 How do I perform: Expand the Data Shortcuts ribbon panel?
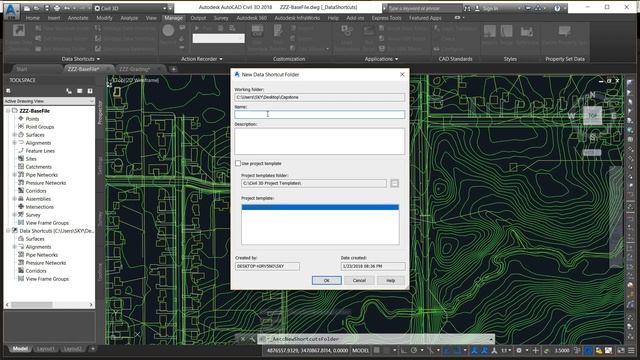coord(81,59)
